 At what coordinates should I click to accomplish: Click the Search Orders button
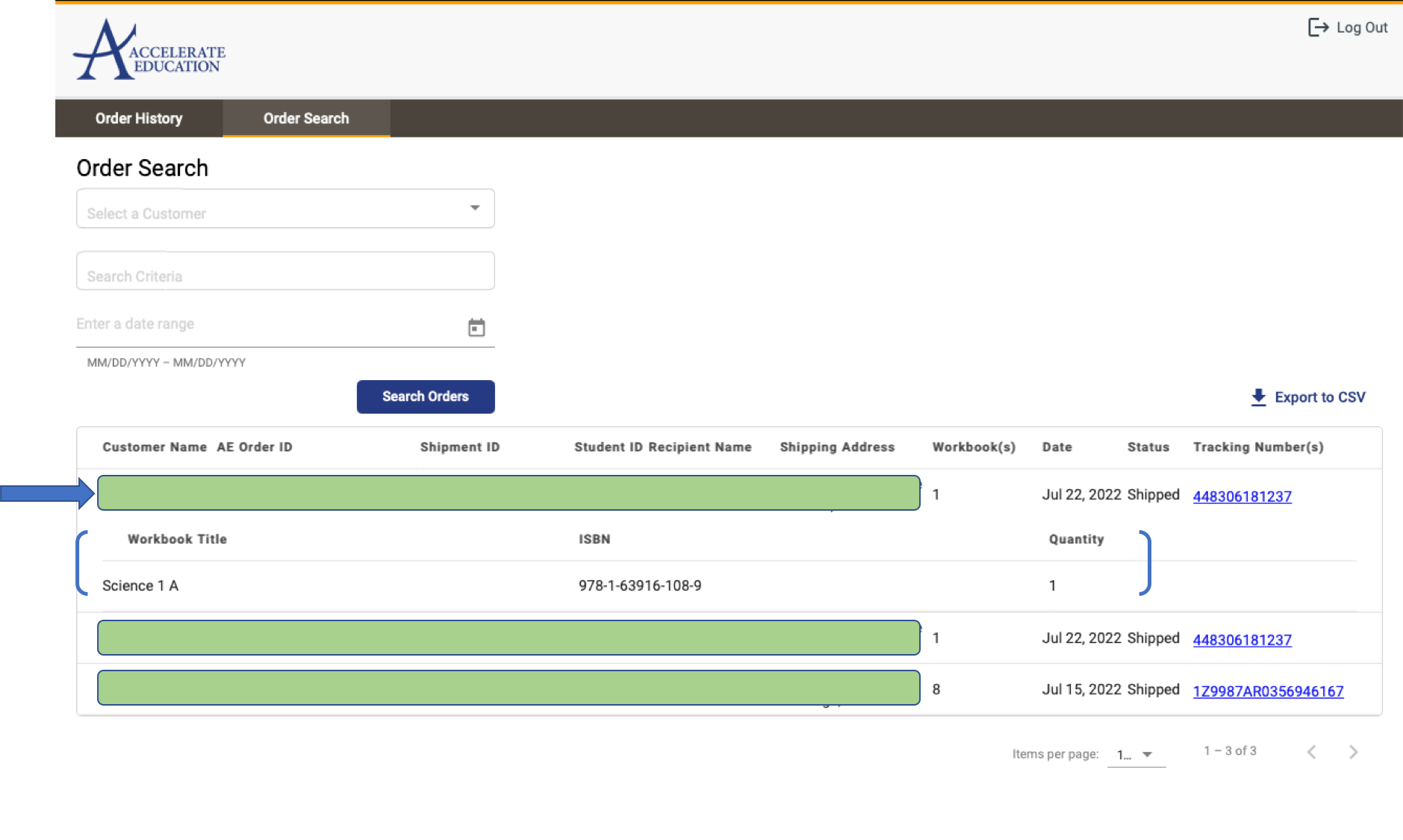(426, 396)
